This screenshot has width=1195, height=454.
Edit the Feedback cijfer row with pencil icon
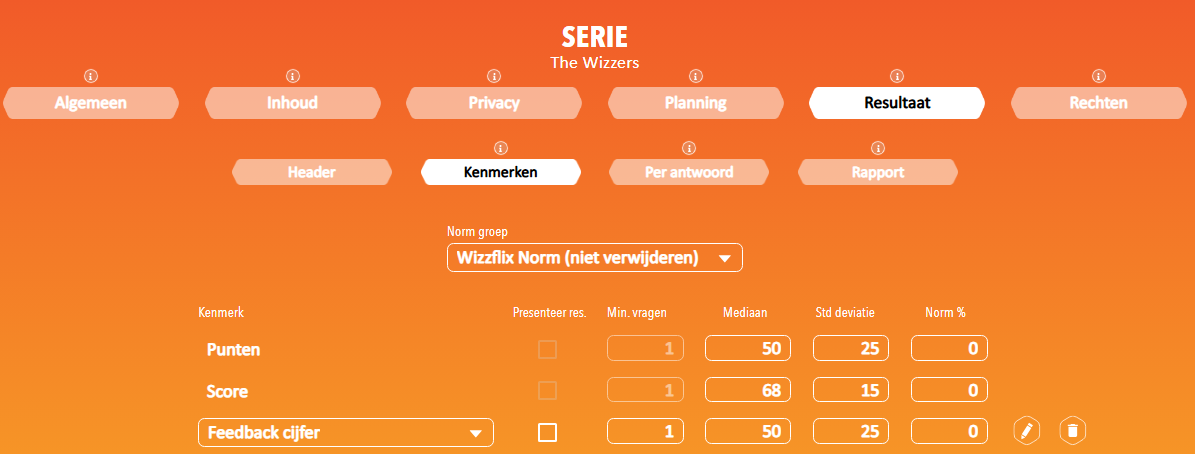coord(1027,431)
